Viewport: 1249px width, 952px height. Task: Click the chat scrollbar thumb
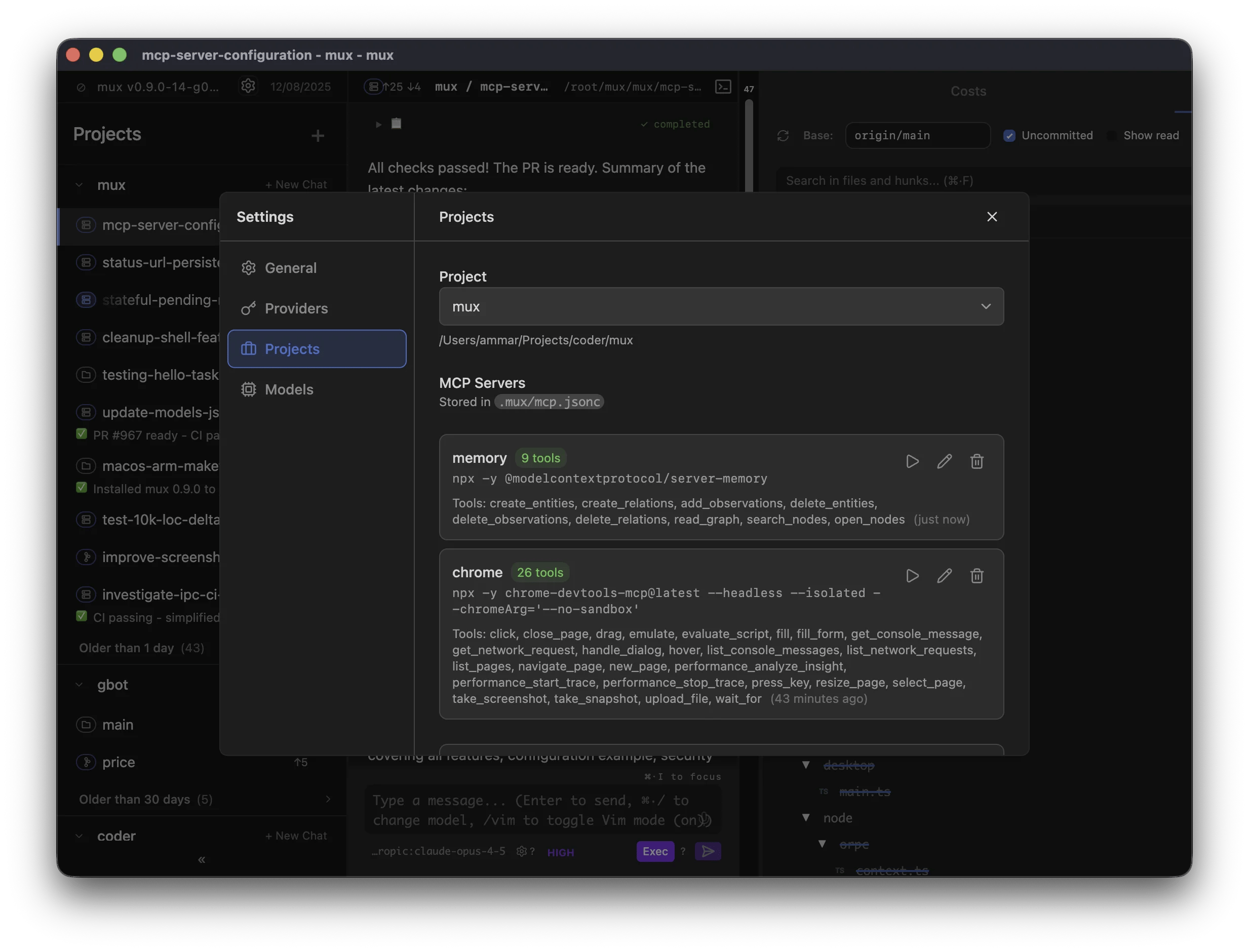(x=749, y=146)
